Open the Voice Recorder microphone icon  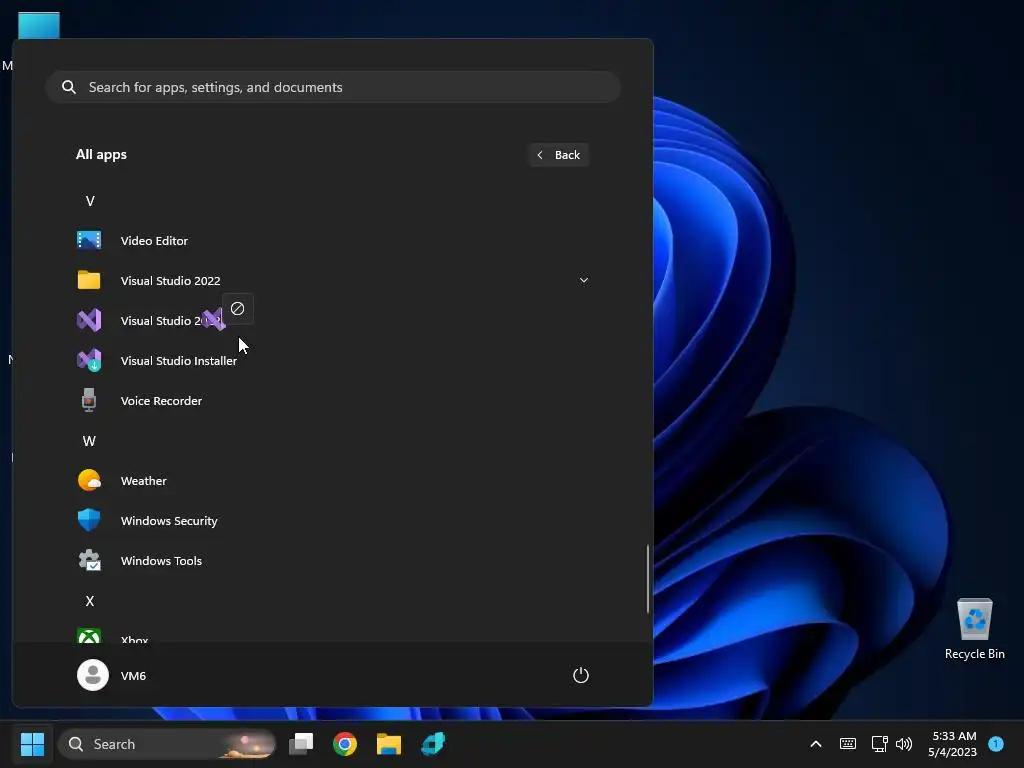point(89,400)
